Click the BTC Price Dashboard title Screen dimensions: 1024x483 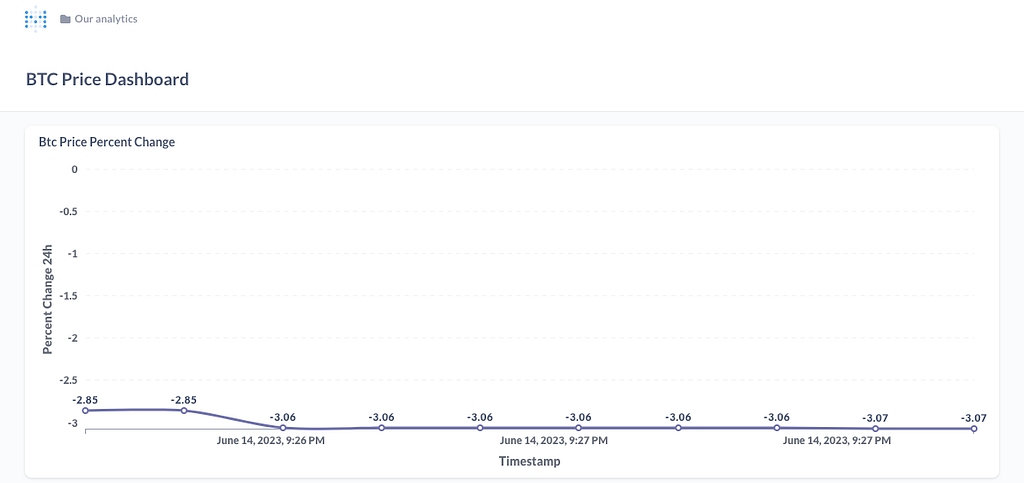(108, 80)
